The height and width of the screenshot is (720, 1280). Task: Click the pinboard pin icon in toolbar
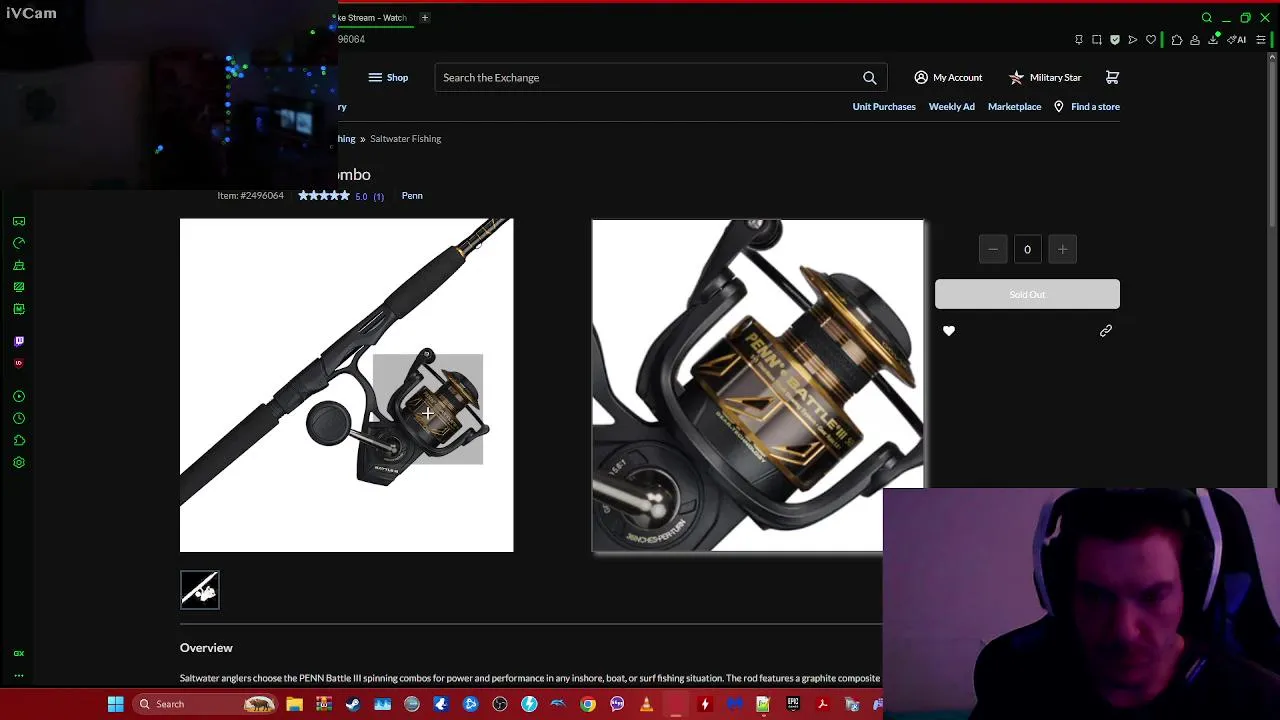point(1079,40)
